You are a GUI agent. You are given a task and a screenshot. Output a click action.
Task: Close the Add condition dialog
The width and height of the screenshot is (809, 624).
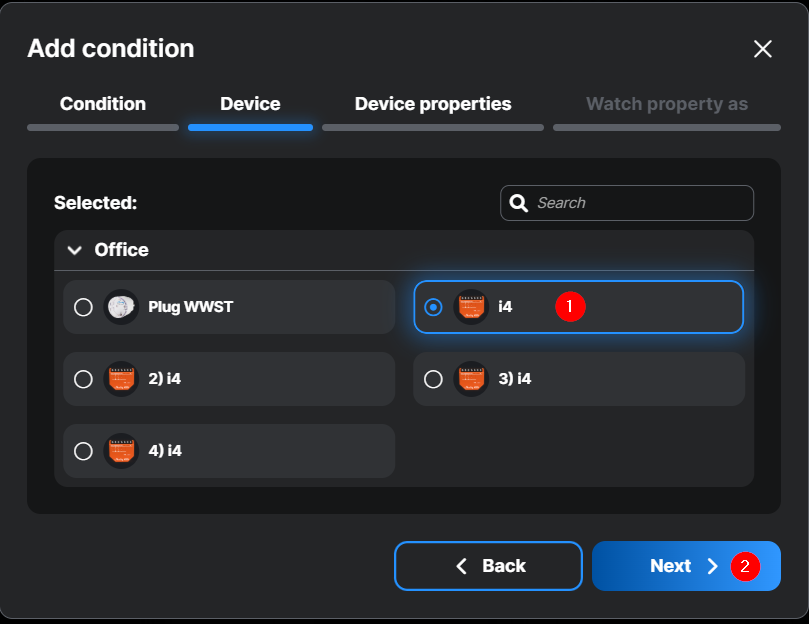763,49
